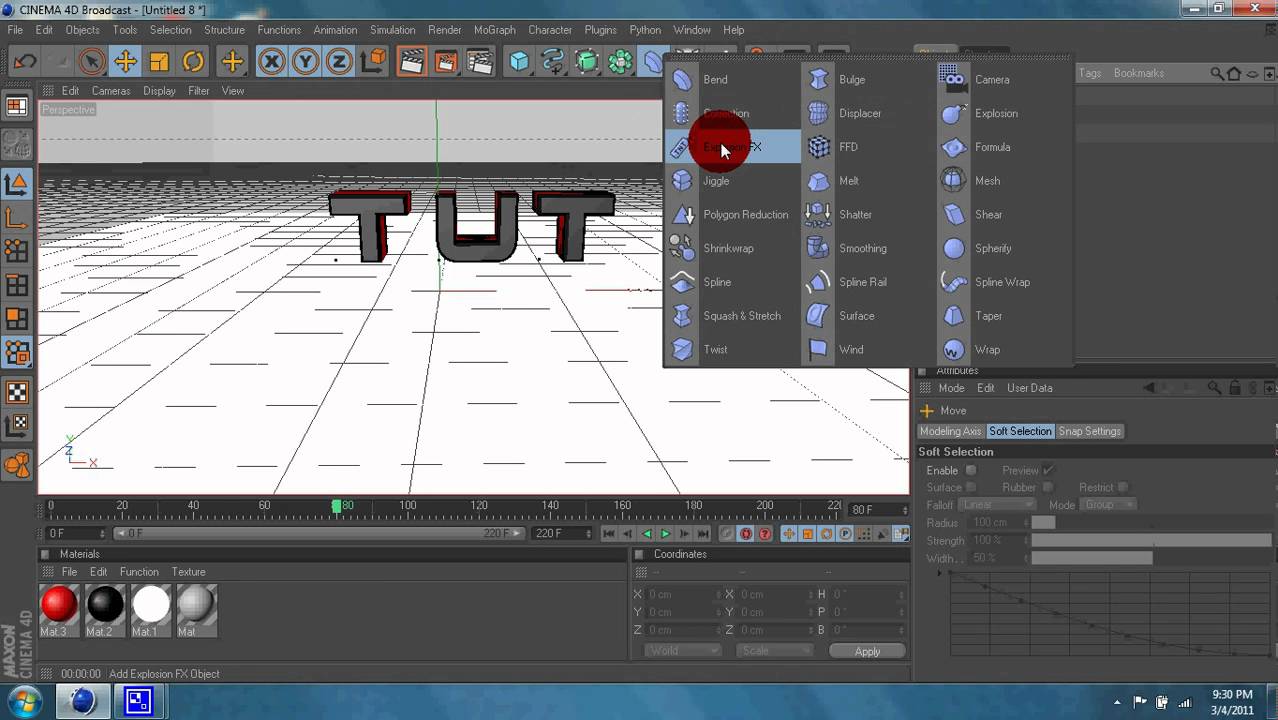This screenshot has width=1278, height=720.
Task: Open viewport Display menu
Action: pyautogui.click(x=159, y=91)
